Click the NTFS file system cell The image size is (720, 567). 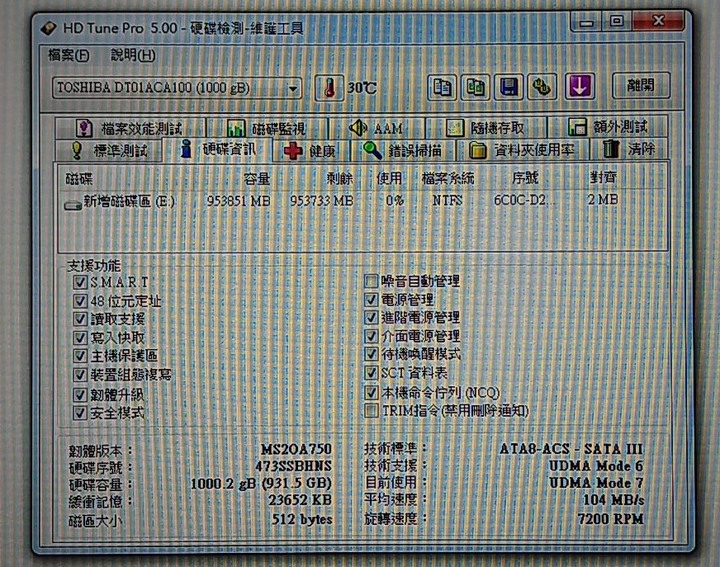coord(448,201)
